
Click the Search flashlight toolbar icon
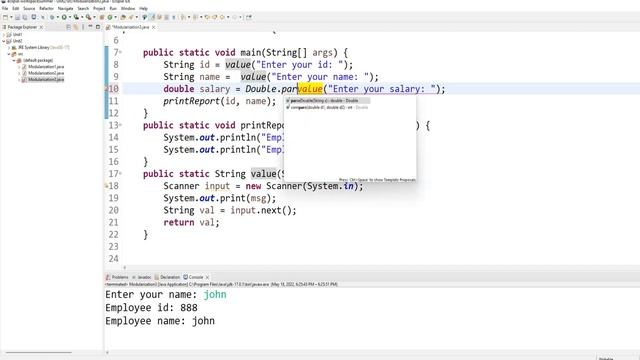(x=131, y=17)
